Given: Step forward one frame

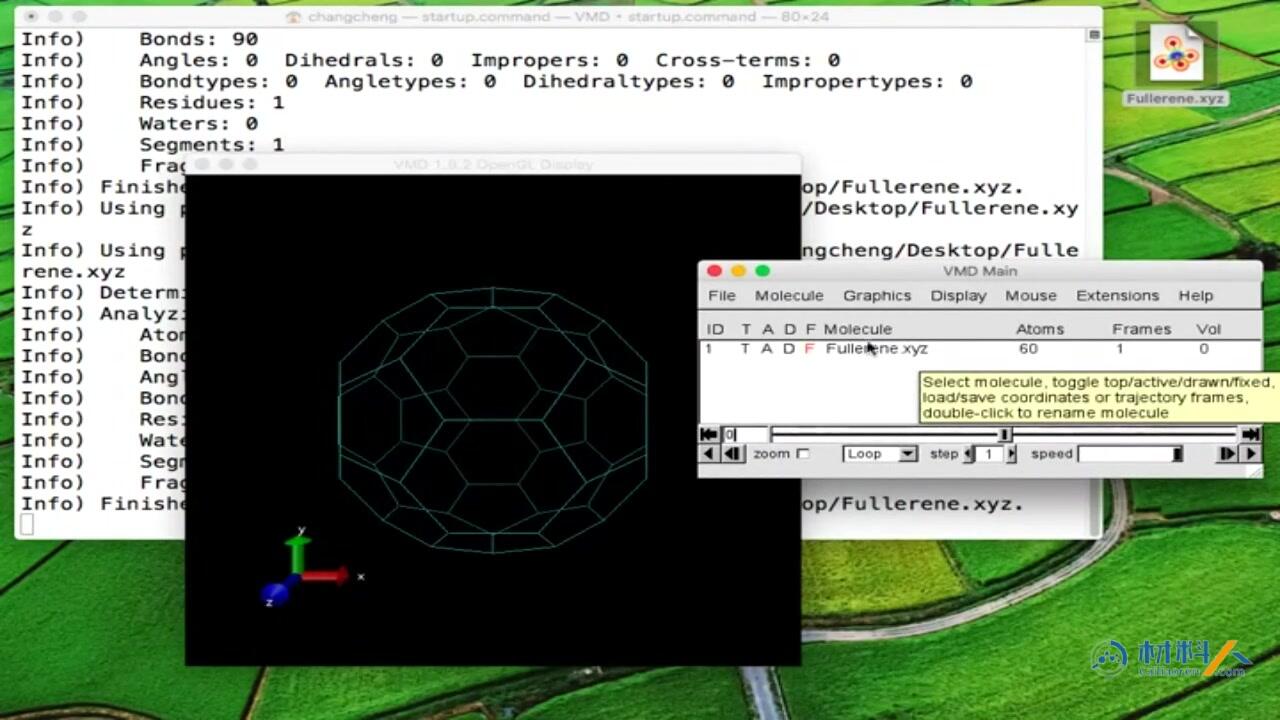Looking at the screenshot, I should tap(1227, 454).
